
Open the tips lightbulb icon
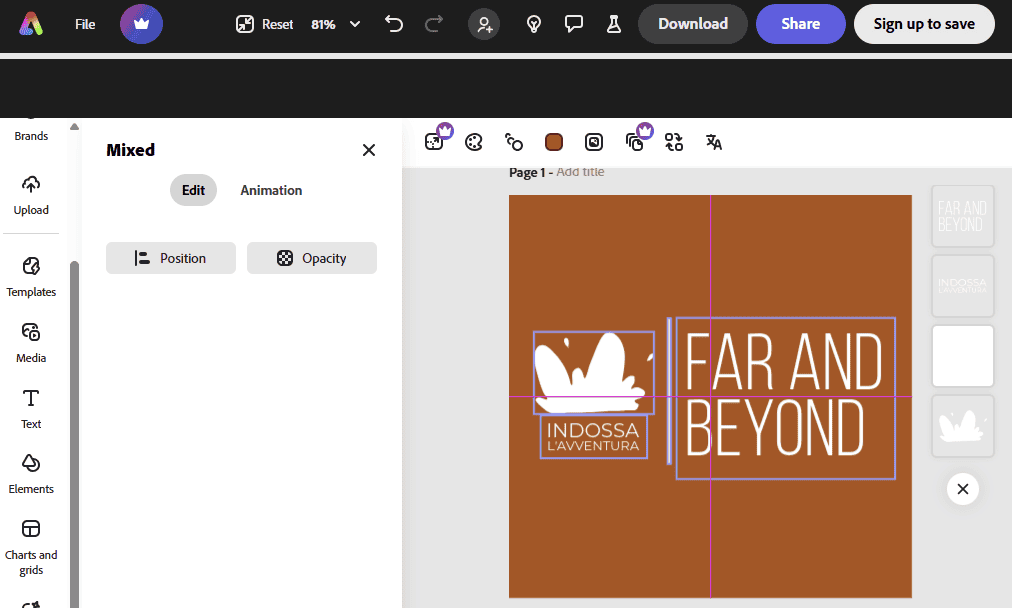pyautogui.click(x=534, y=23)
